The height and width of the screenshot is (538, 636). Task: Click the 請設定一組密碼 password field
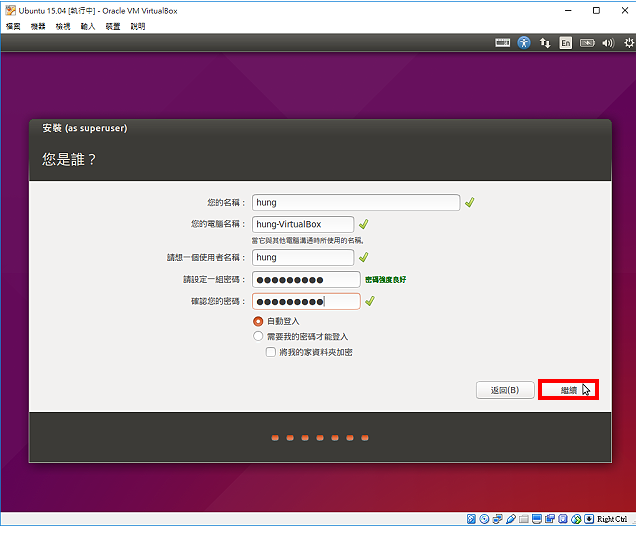[x=306, y=280]
